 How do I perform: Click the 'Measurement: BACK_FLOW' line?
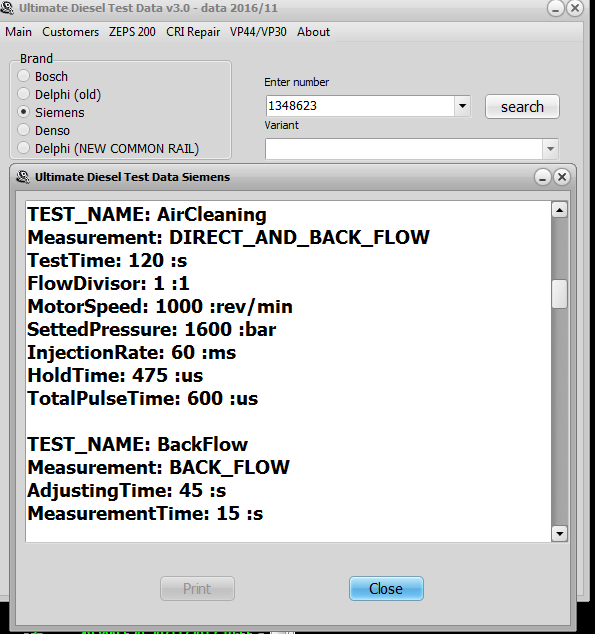158,468
